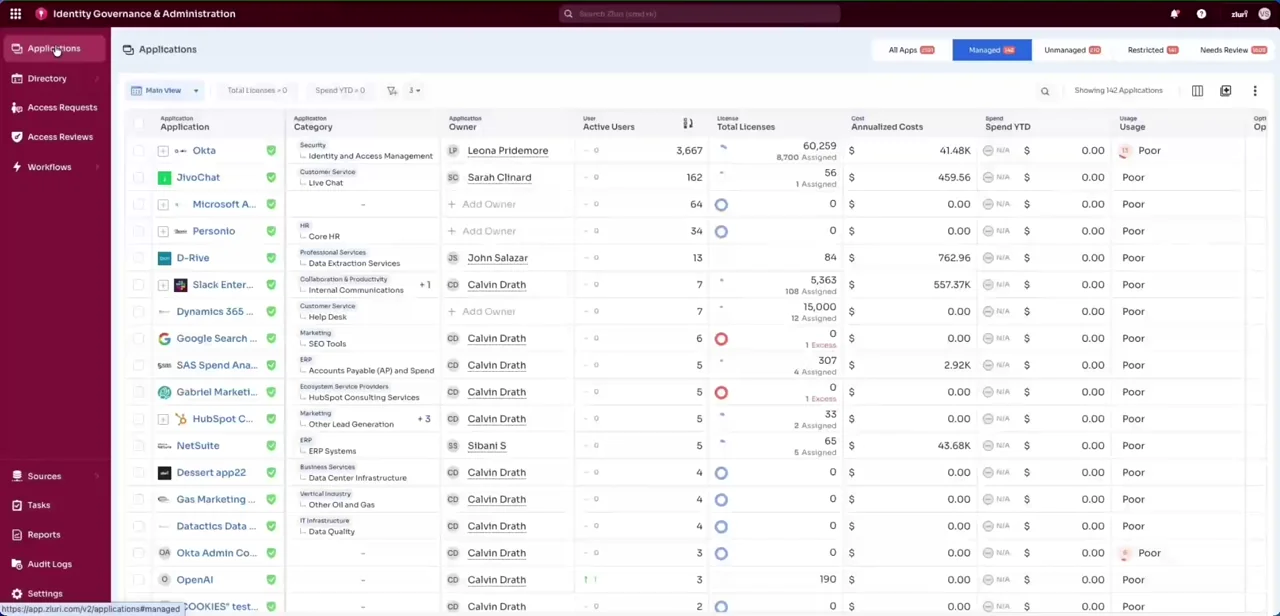Open Settings gear in the sidebar

coord(17,594)
